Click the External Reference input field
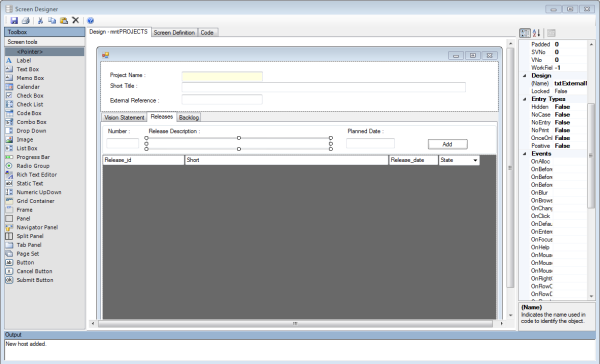The height and width of the screenshot is (364, 600). point(222,100)
